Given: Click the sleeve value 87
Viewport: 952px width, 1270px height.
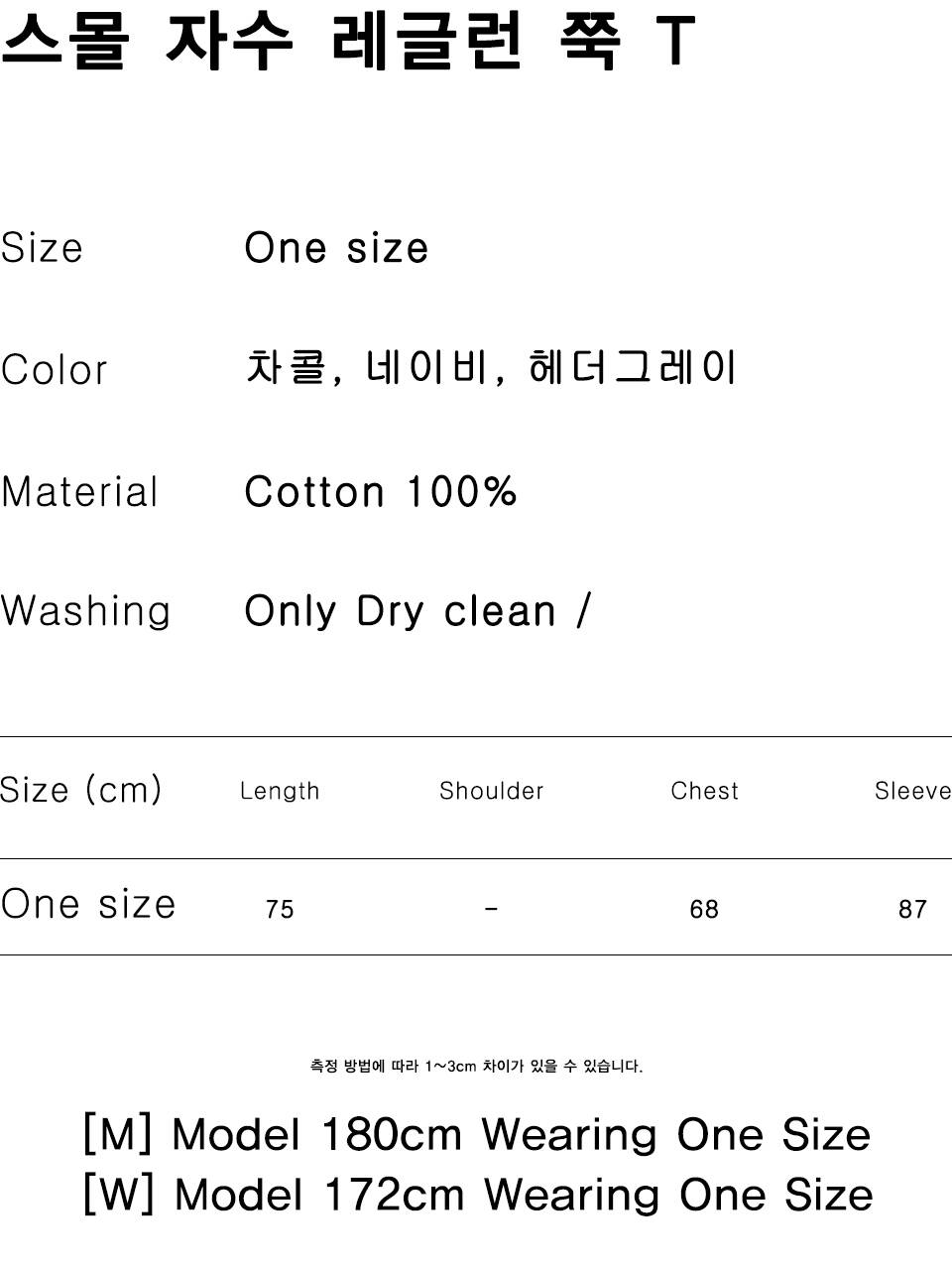Looking at the screenshot, I should 912,910.
